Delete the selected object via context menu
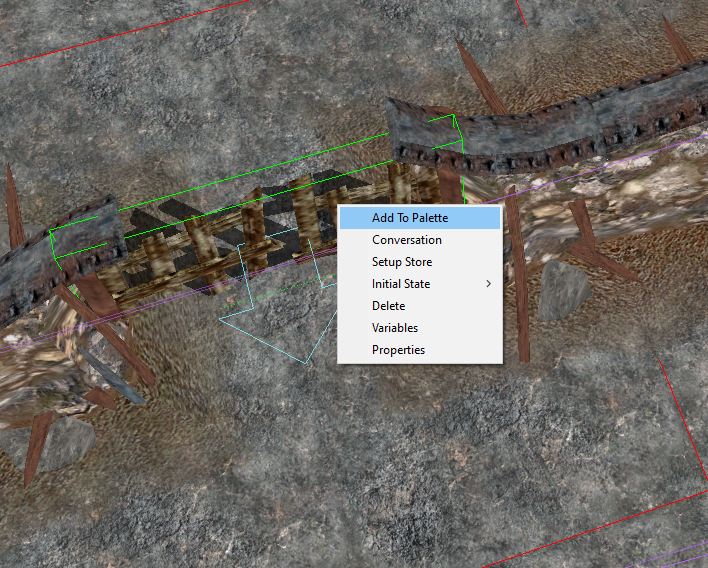This screenshot has height=568, width=708. click(x=388, y=306)
